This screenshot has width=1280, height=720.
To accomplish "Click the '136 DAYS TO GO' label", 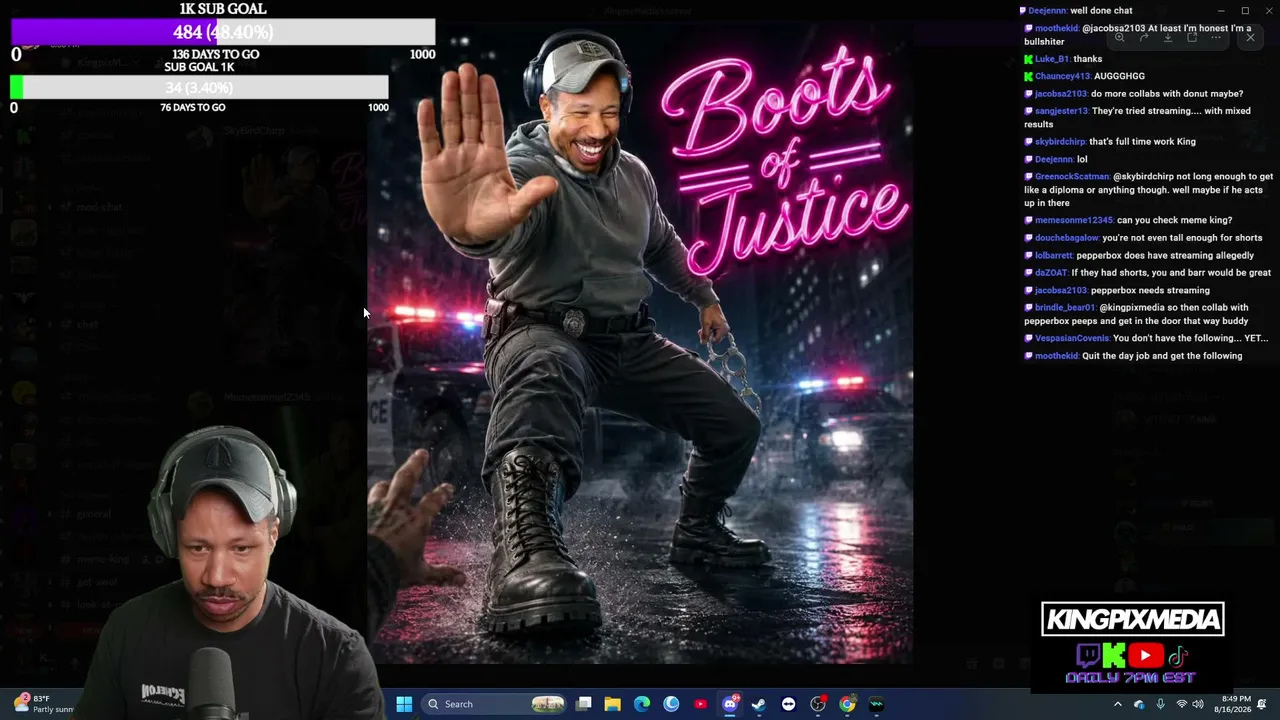I will pyautogui.click(x=216, y=55).
